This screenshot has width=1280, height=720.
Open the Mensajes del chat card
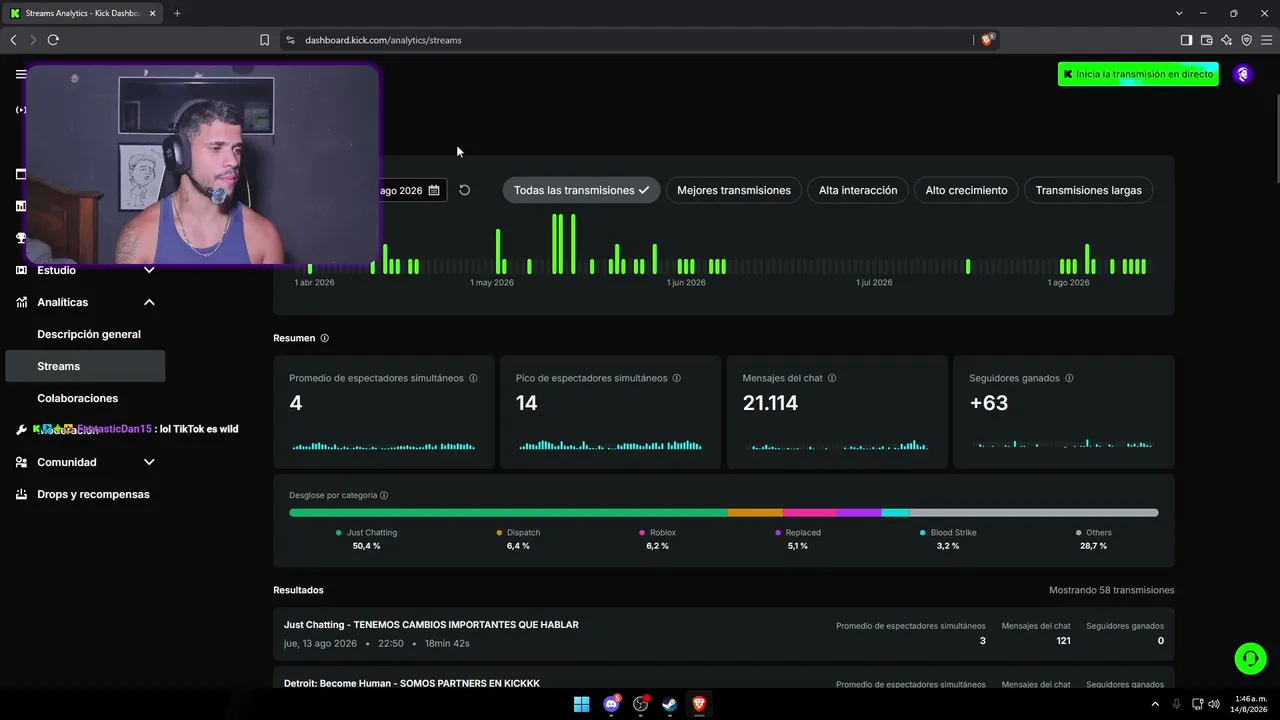[x=837, y=411]
